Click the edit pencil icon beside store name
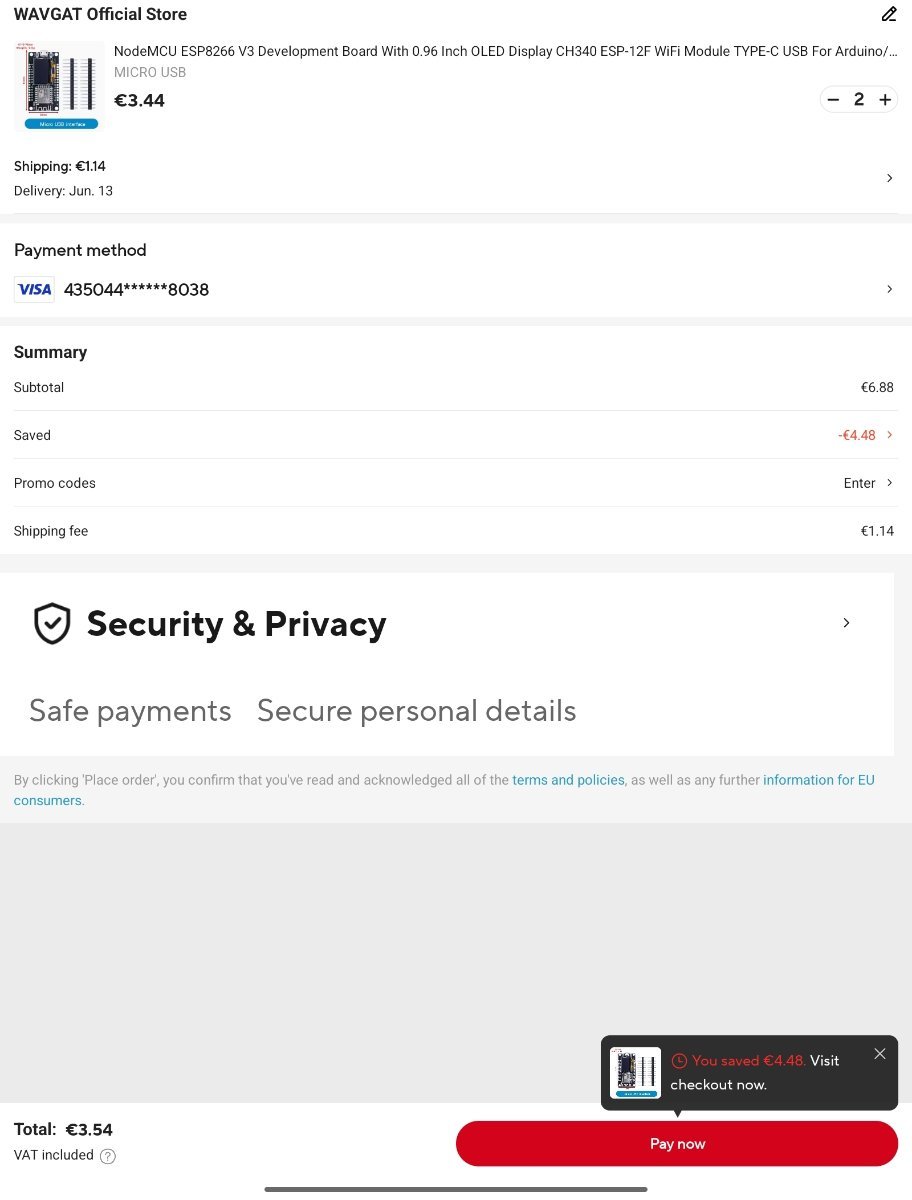912x1200 pixels. click(889, 14)
